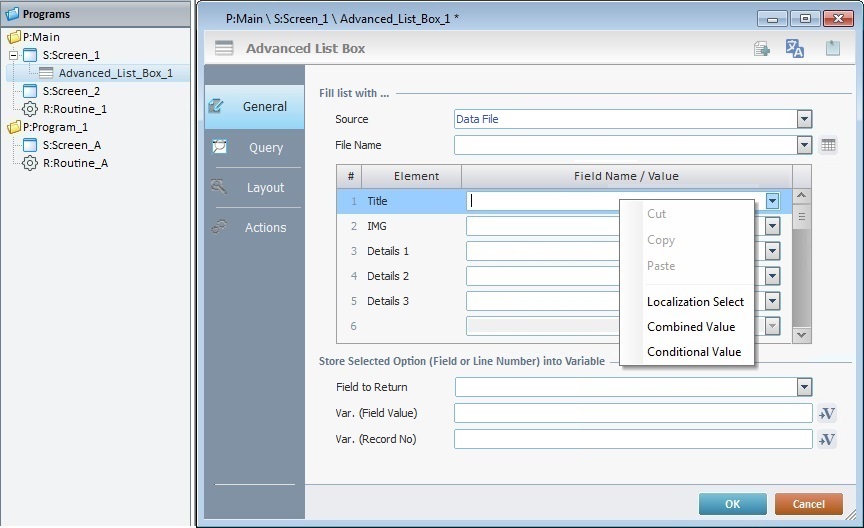
Task: Click the translate/localization icon in header
Action: (795, 49)
